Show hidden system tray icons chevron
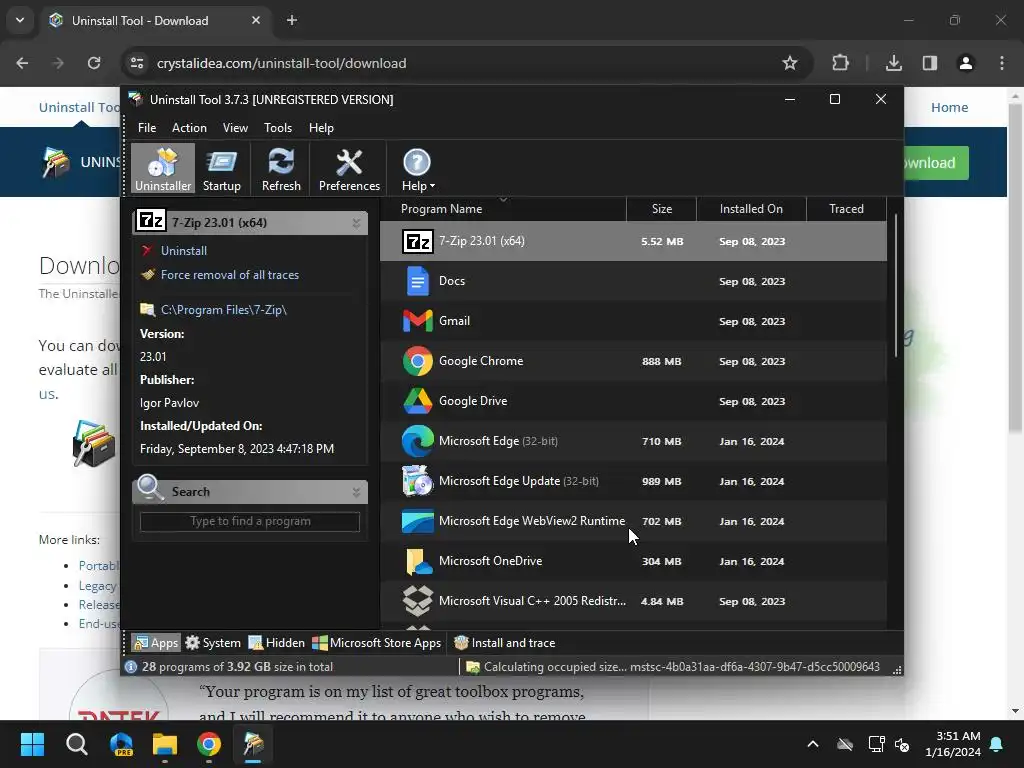Viewport: 1024px width, 768px height. pos(813,744)
